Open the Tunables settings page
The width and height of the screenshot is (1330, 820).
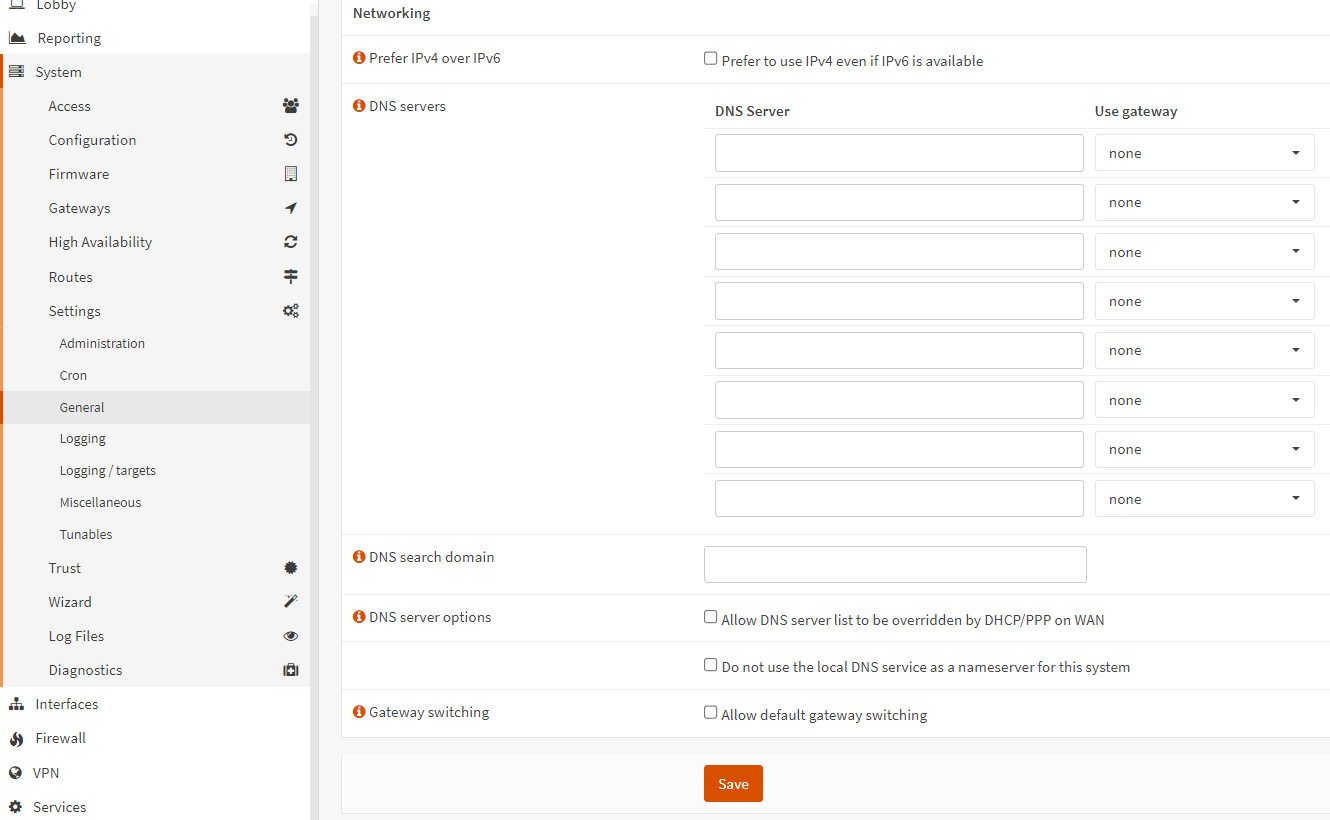coord(86,534)
